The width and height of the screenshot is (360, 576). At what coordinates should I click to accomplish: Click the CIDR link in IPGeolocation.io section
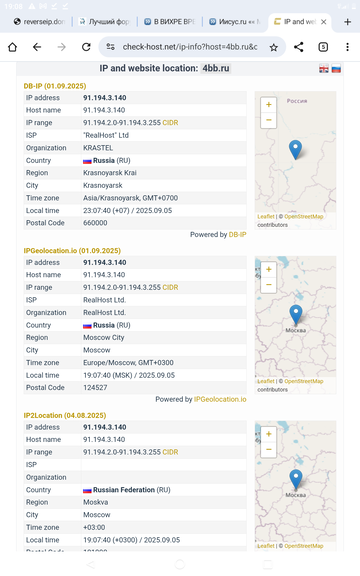tap(170, 287)
